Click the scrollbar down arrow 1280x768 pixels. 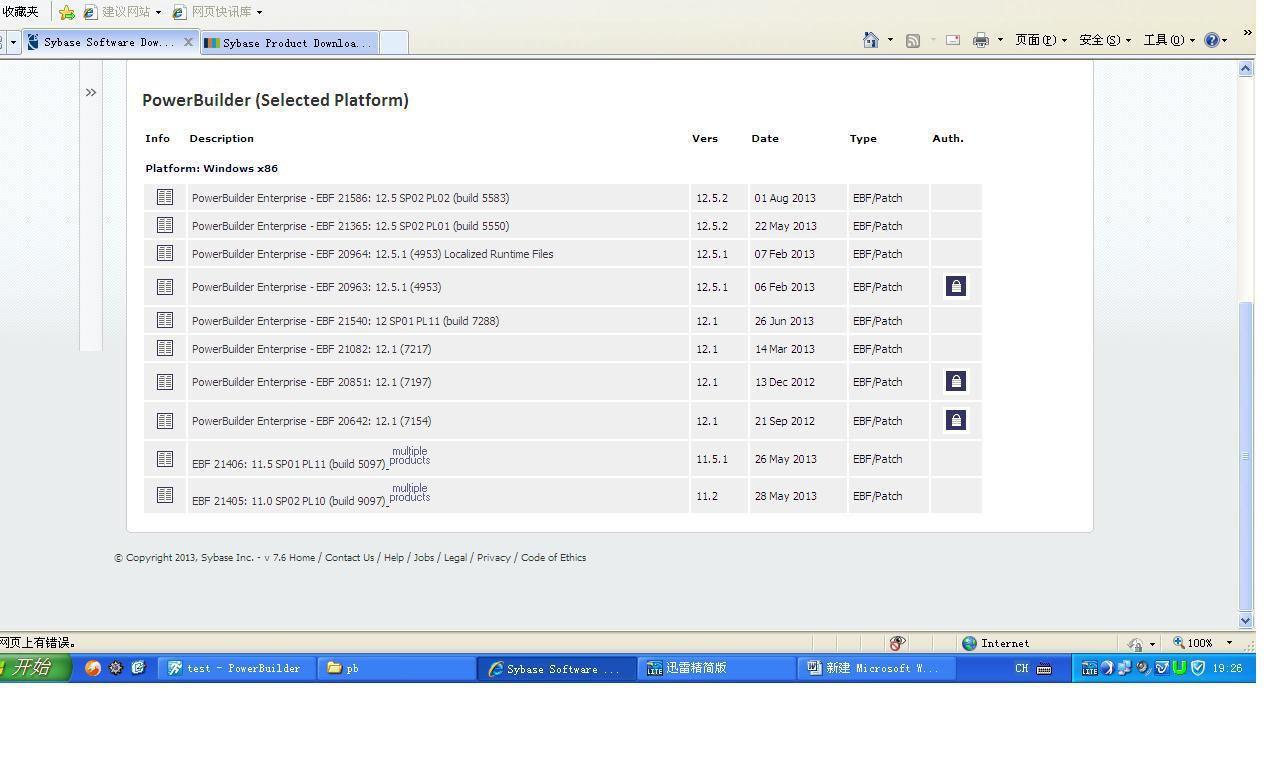coord(1246,621)
